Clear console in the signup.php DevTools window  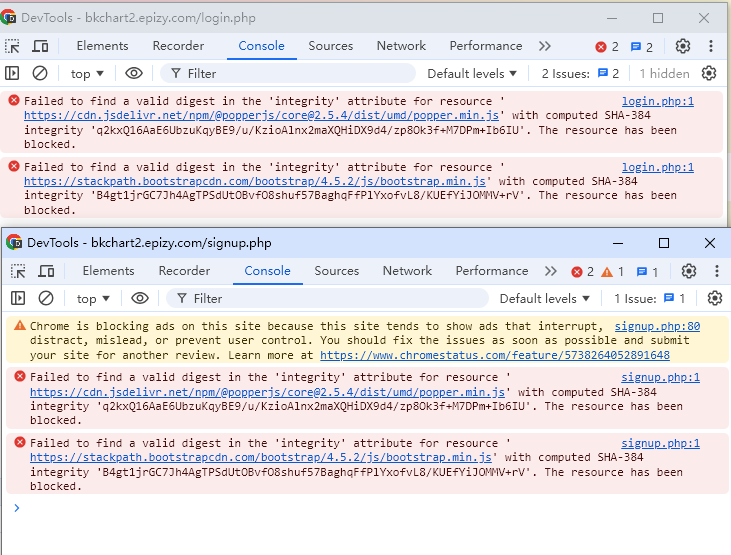pyautogui.click(x=46, y=298)
